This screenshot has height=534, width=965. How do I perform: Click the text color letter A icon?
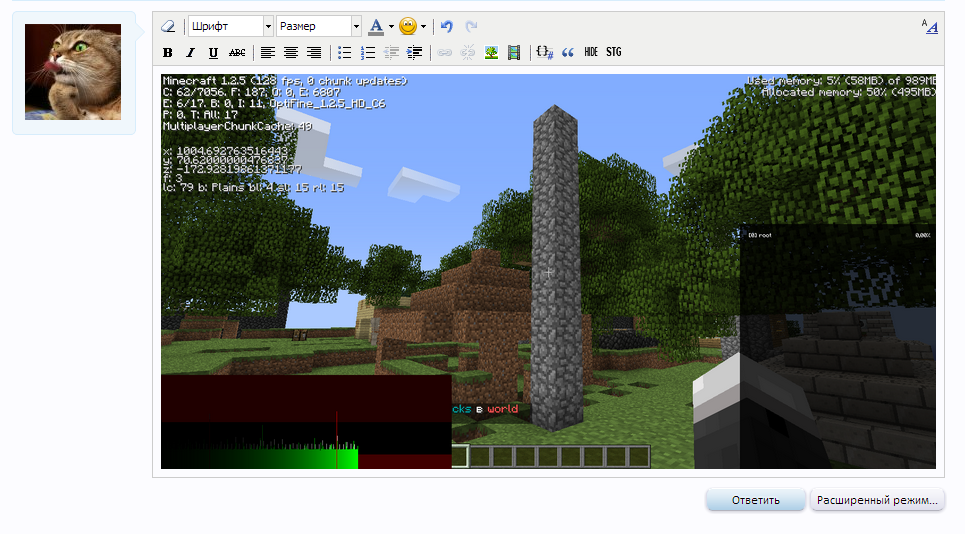point(375,26)
